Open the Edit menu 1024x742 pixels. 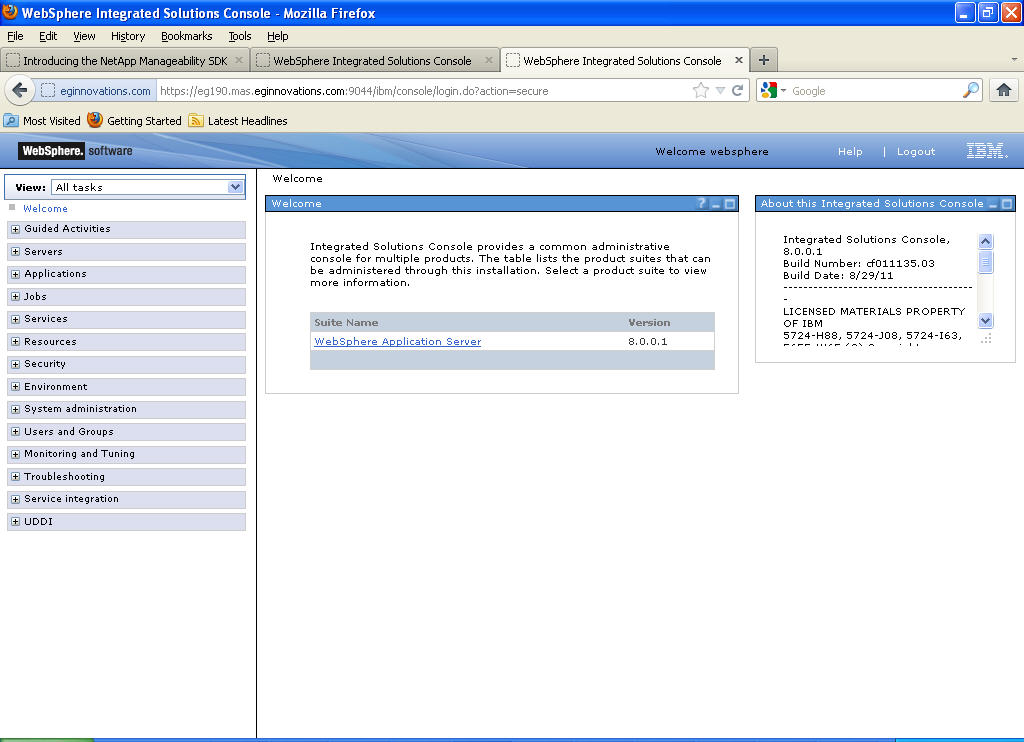[x=48, y=36]
